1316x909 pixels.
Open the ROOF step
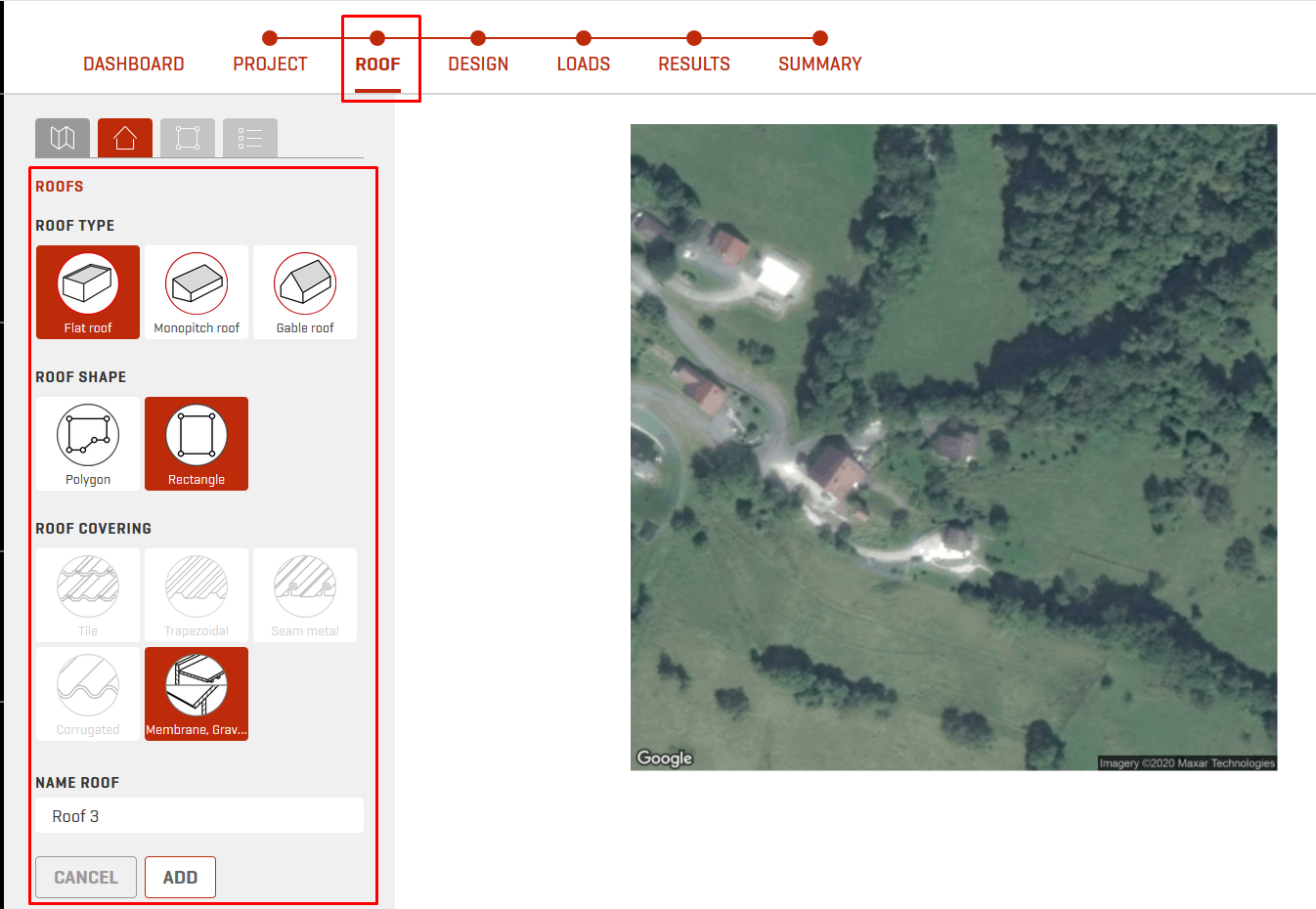point(377,65)
